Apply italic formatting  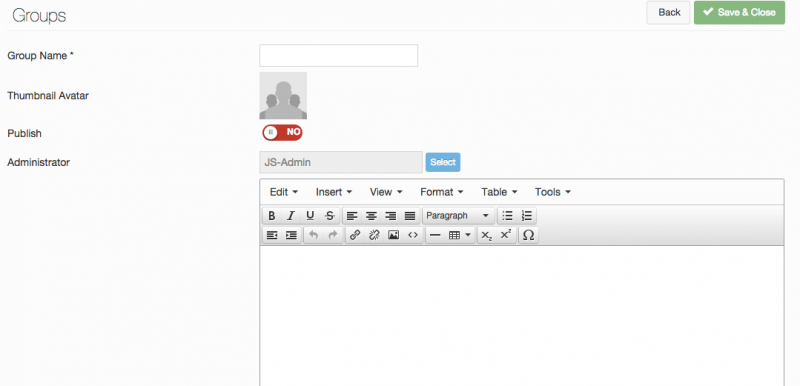point(291,216)
